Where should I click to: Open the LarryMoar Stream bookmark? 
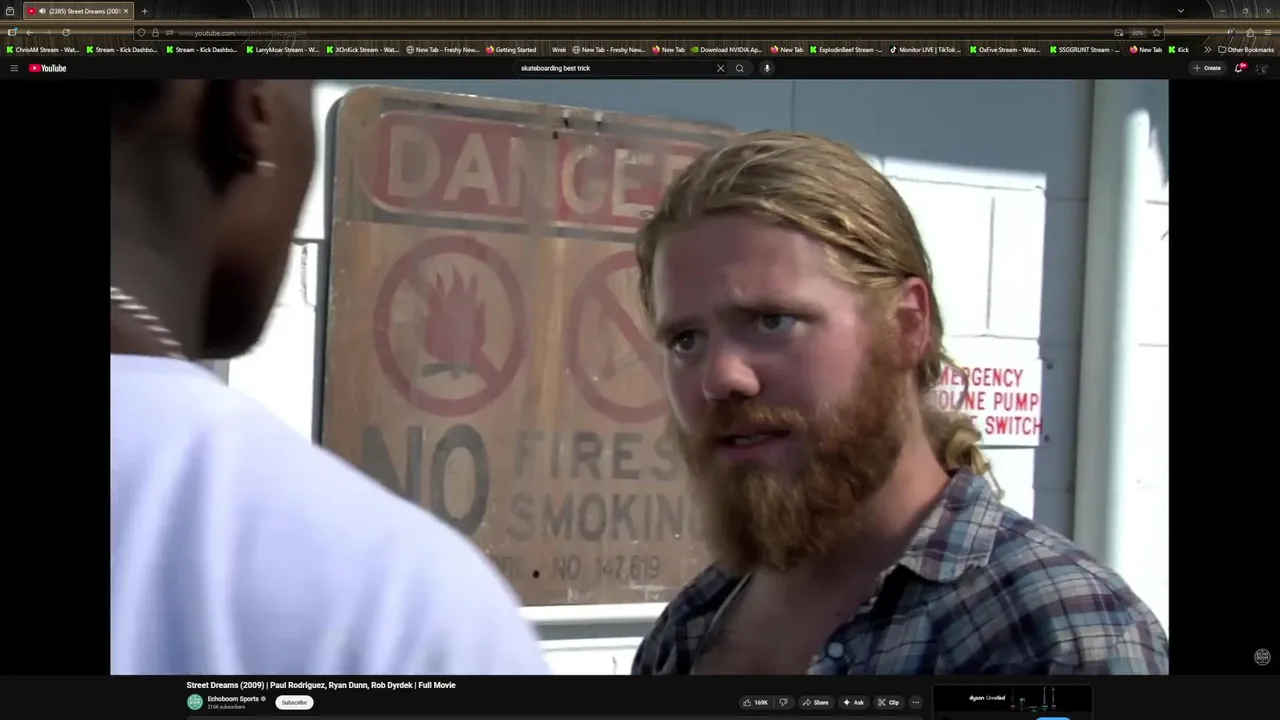(x=283, y=49)
